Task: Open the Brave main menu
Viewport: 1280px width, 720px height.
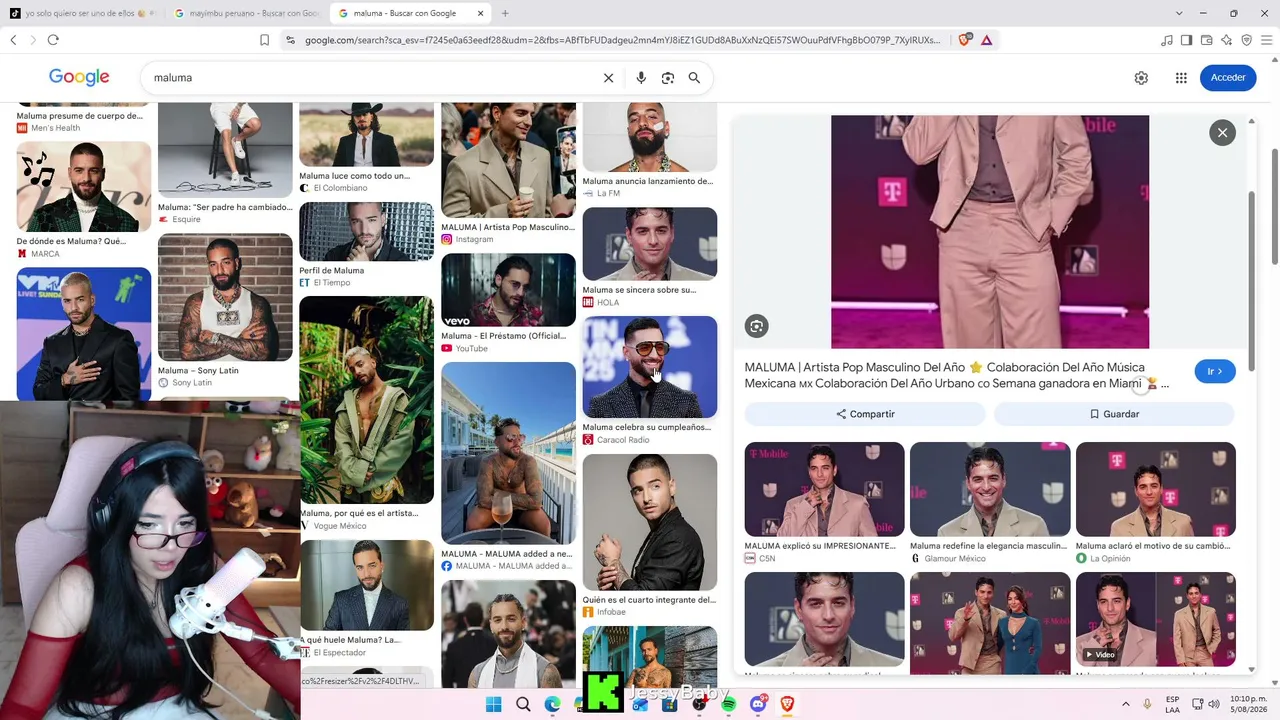Action: tap(1266, 40)
